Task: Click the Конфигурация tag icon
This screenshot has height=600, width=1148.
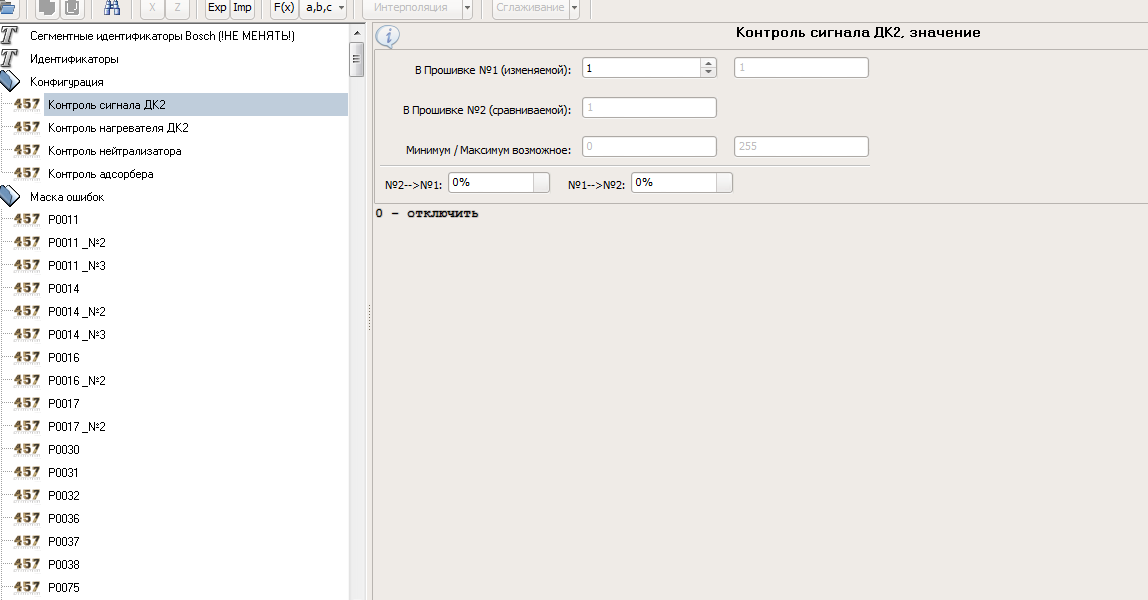Action: pyautogui.click(x=10, y=82)
